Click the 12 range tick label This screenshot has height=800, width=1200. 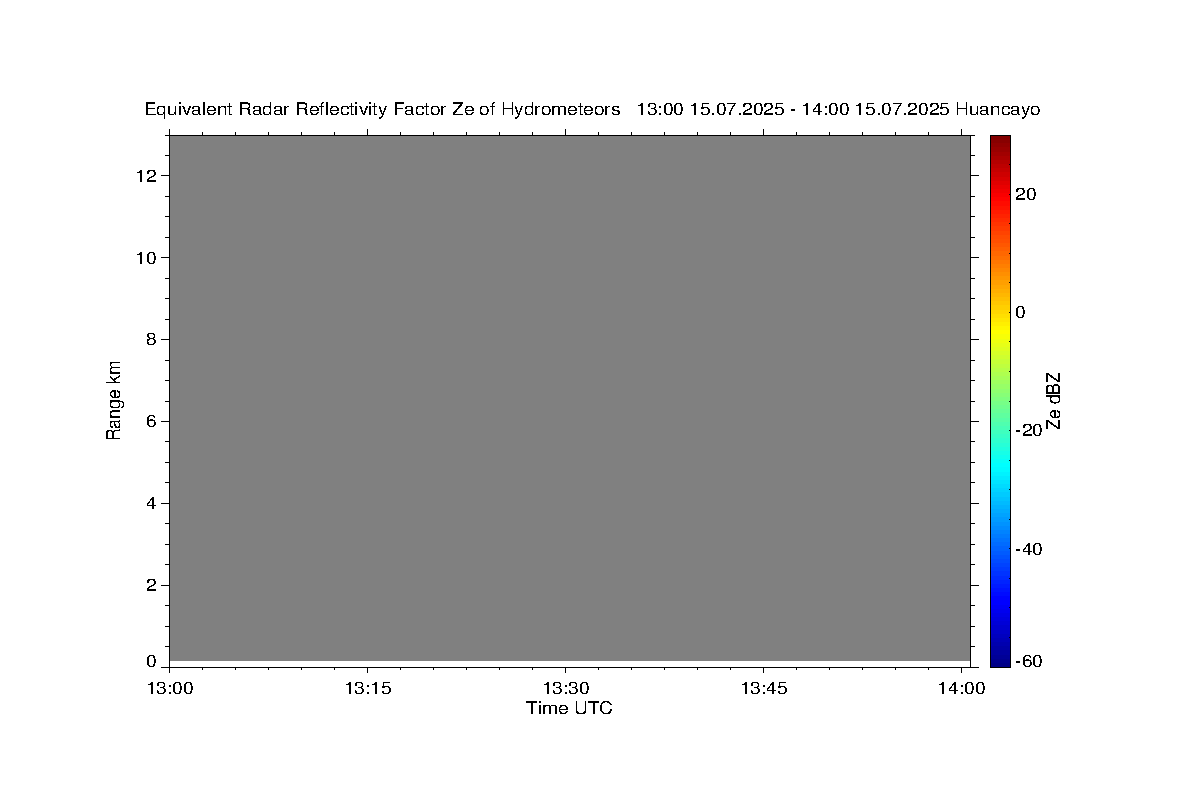[148, 176]
